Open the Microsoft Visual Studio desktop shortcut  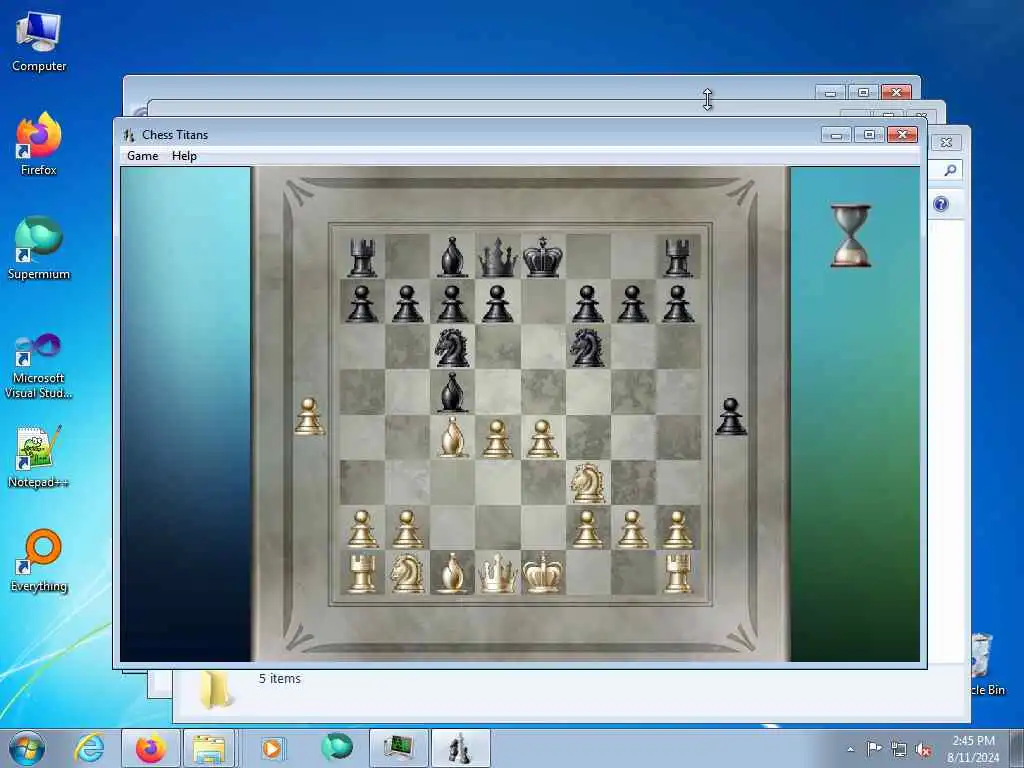tap(39, 366)
